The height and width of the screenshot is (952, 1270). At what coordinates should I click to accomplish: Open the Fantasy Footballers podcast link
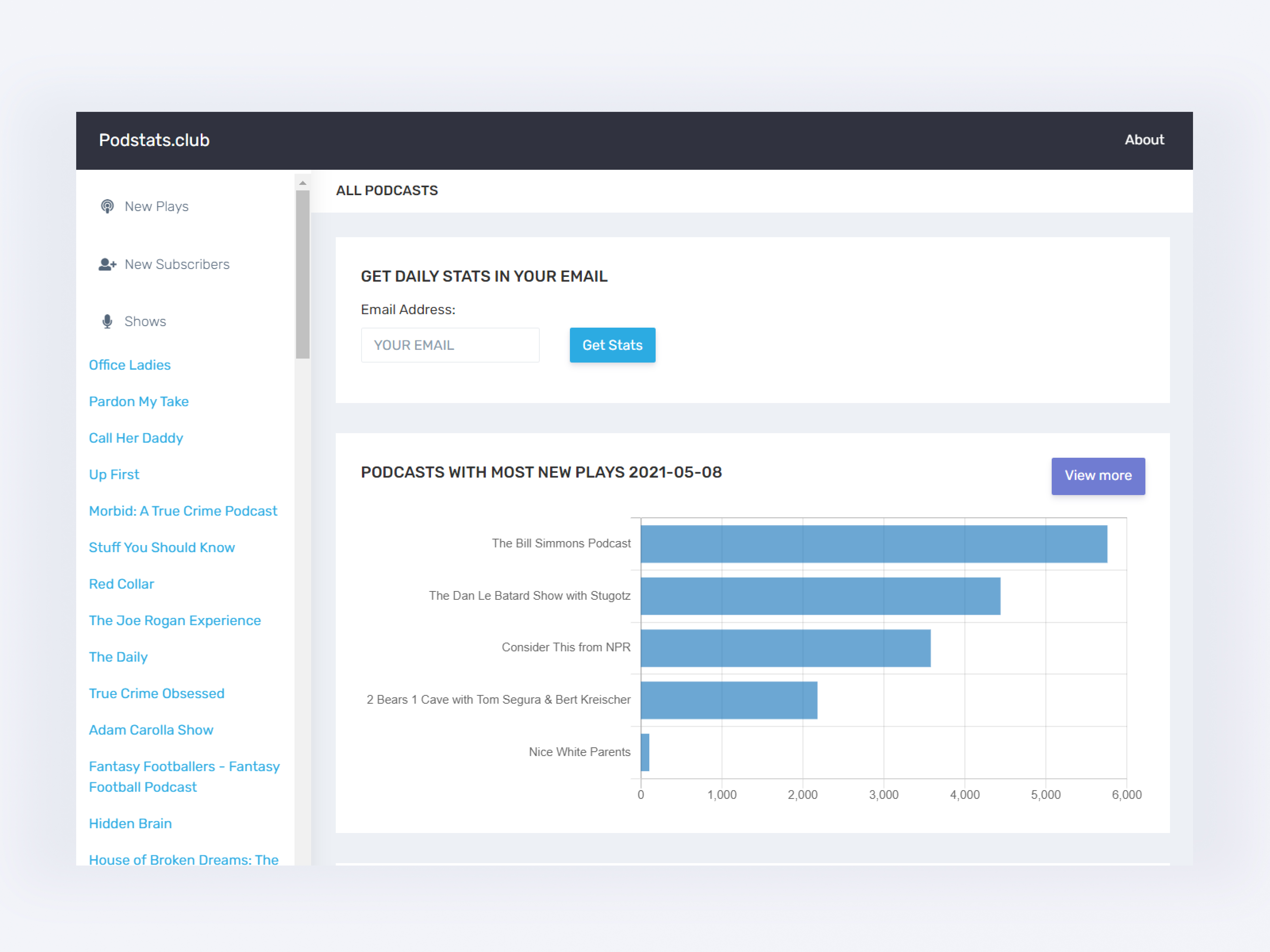tap(184, 777)
